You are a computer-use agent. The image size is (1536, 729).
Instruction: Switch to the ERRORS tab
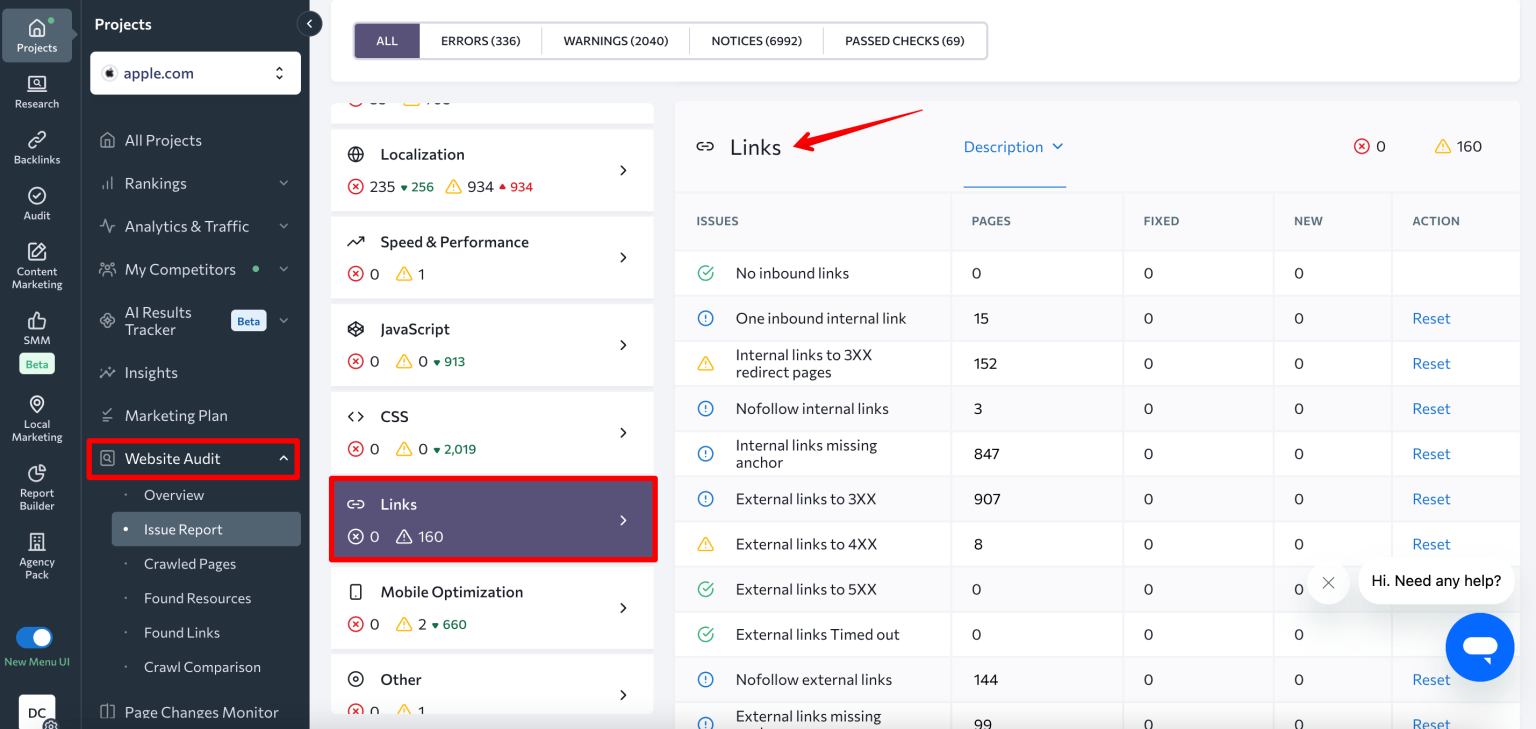click(x=481, y=41)
